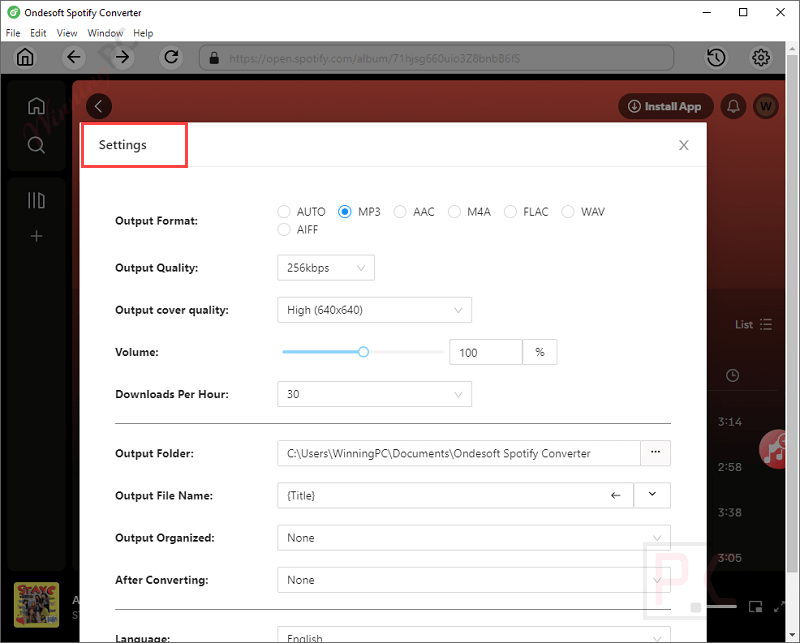The width and height of the screenshot is (800, 643).
Task: Open the Edit menu
Action: pos(38,33)
